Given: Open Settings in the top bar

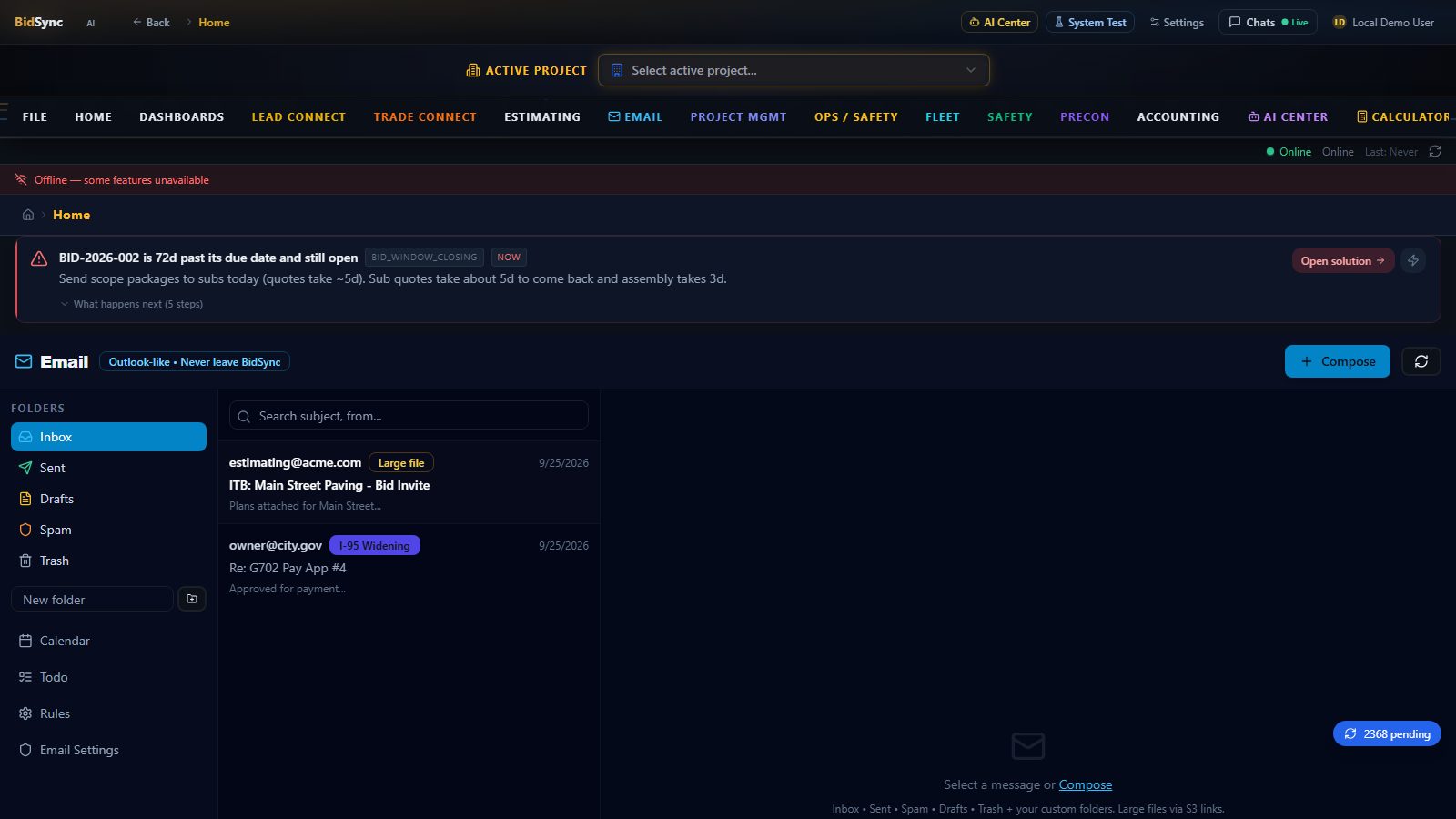Looking at the screenshot, I should click(x=1177, y=22).
